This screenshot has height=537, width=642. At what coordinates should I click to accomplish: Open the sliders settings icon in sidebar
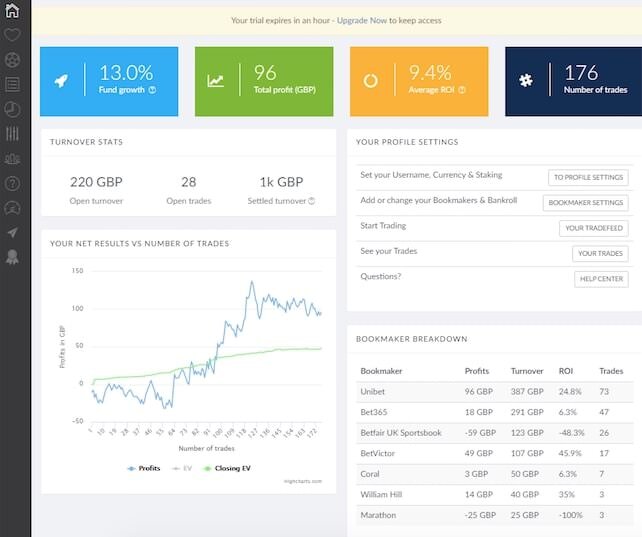12,134
